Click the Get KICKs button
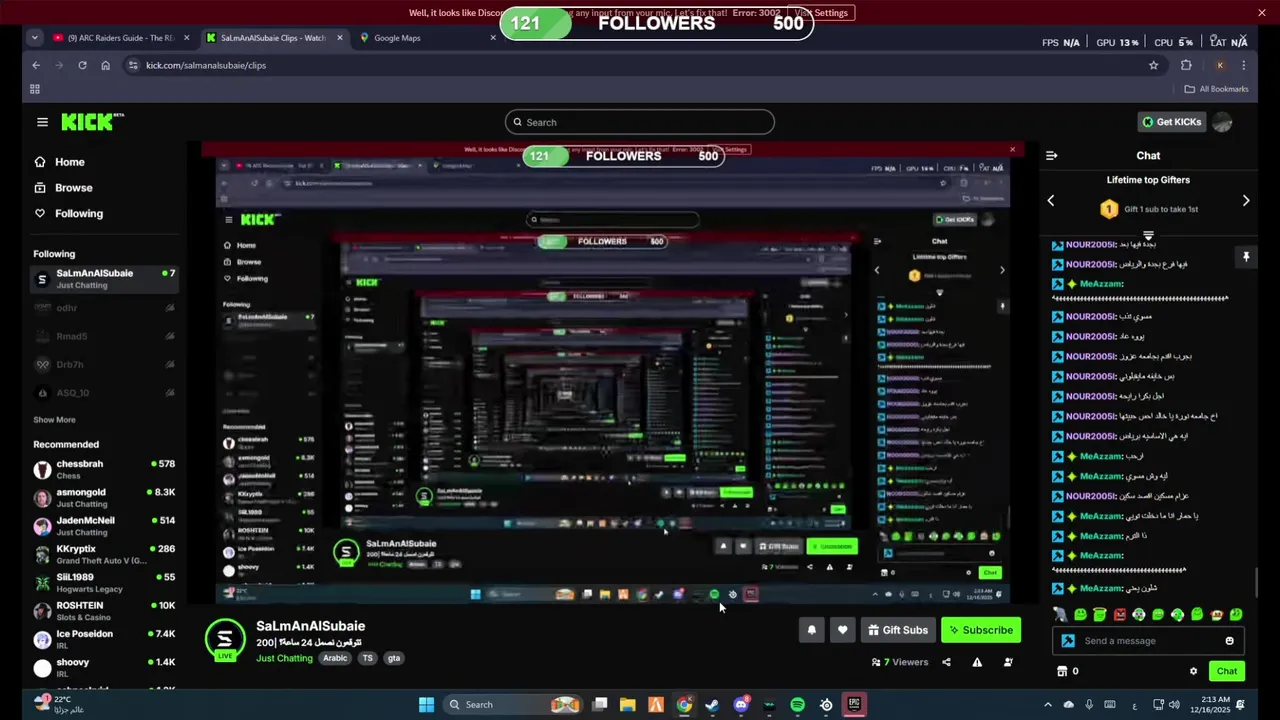The height and width of the screenshot is (720, 1280). coord(1172,122)
